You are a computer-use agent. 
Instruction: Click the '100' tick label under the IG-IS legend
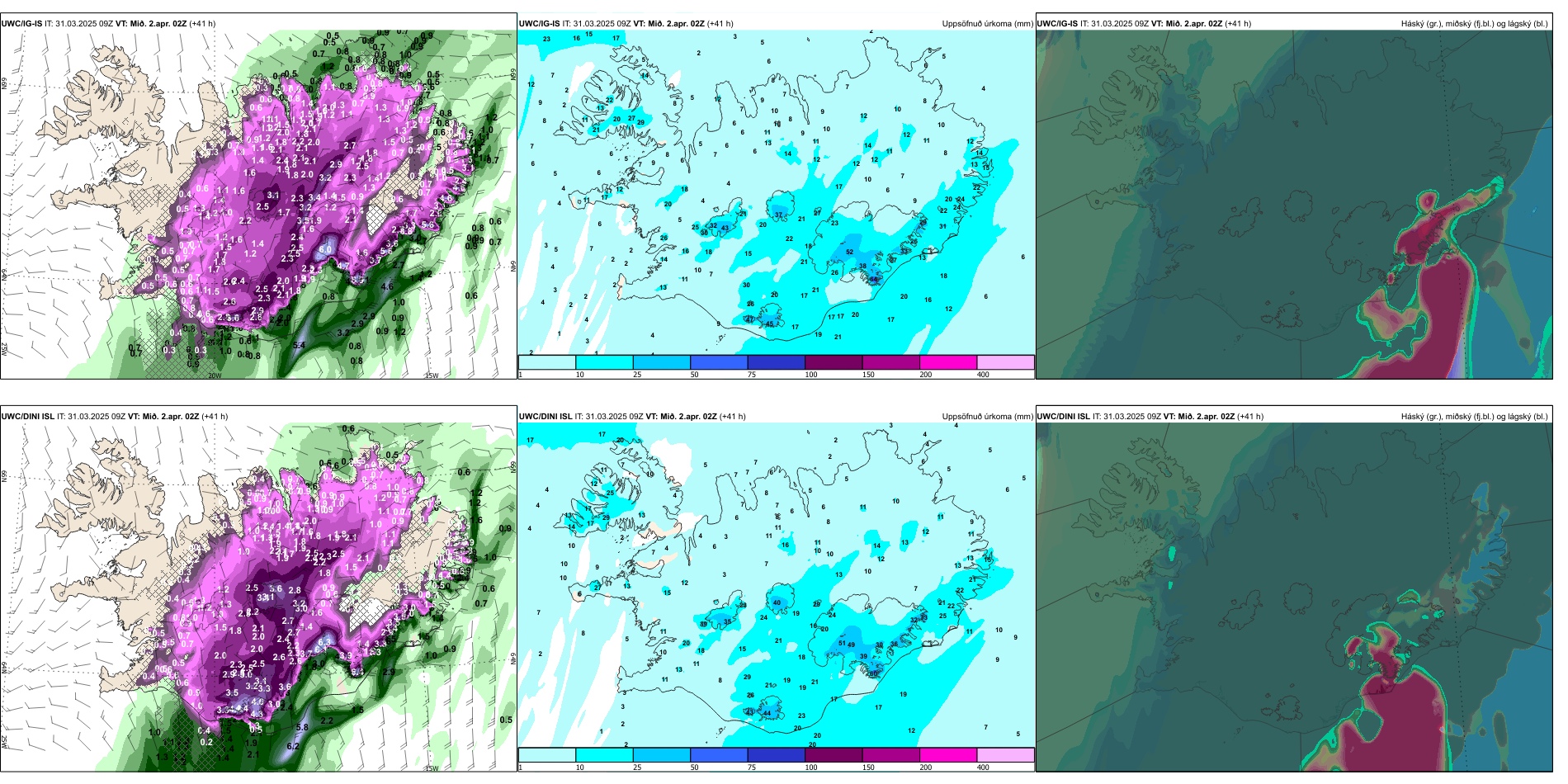click(x=811, y=375)
